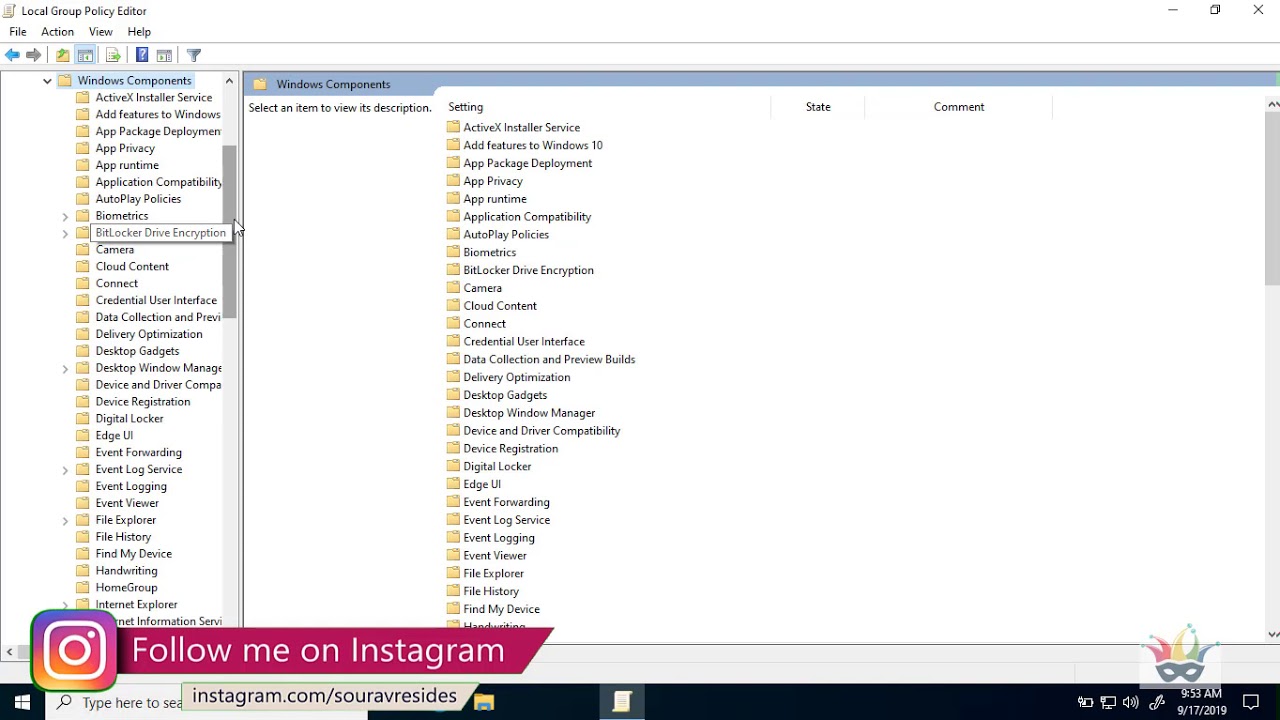Open File Explorer from the taskbar
The image size is (1280, 720).
pos(484,702)
